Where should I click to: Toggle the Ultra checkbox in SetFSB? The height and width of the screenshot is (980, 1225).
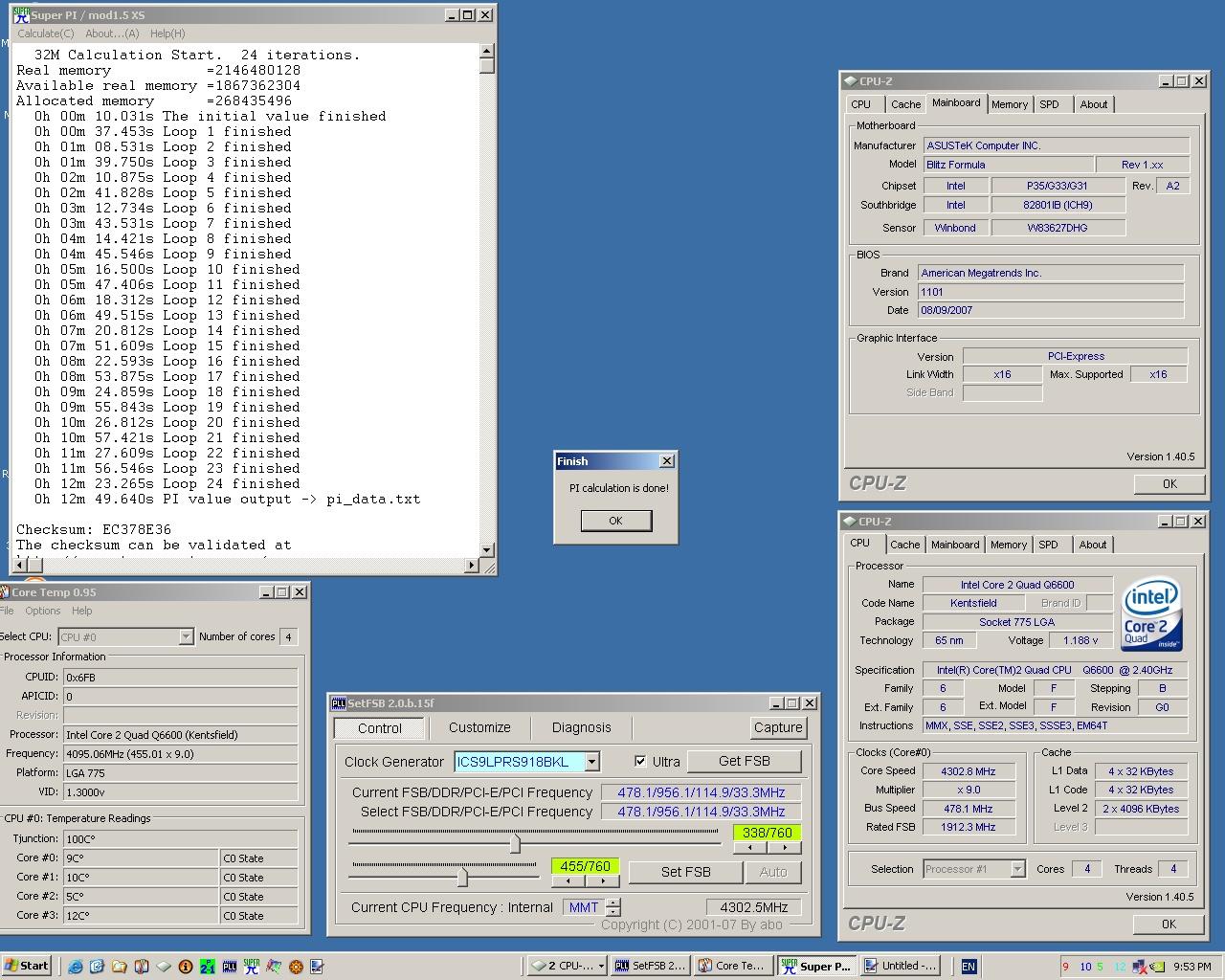point(640,762)
